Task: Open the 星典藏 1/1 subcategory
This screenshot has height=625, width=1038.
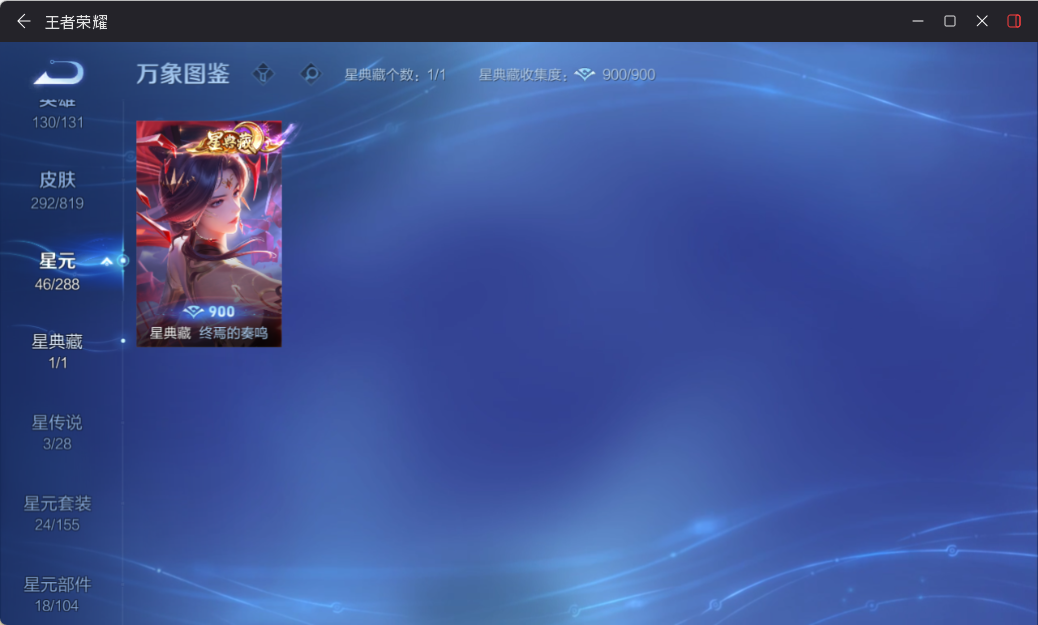Action: point(58,351)
